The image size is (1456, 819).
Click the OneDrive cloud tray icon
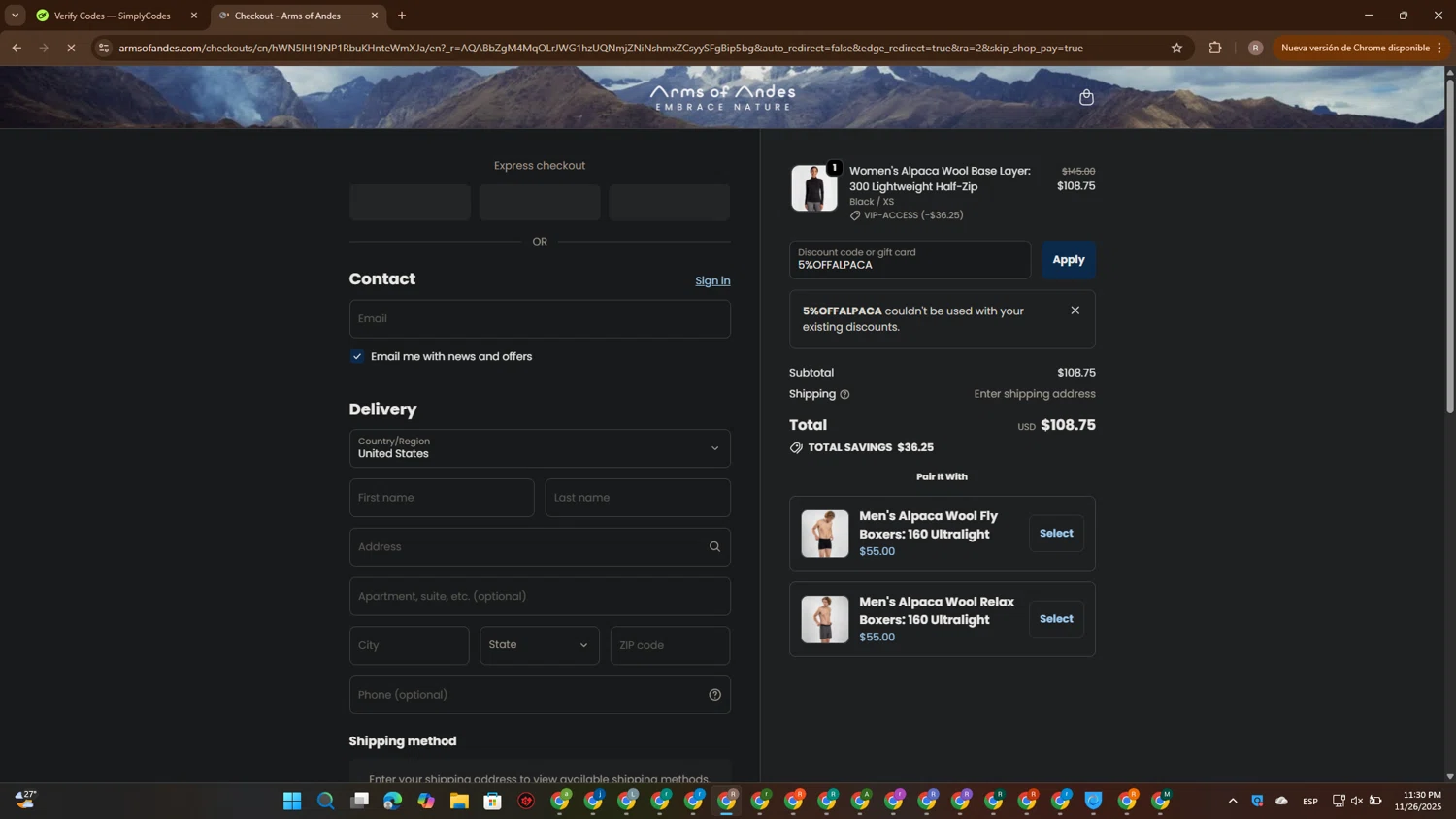1281,801
